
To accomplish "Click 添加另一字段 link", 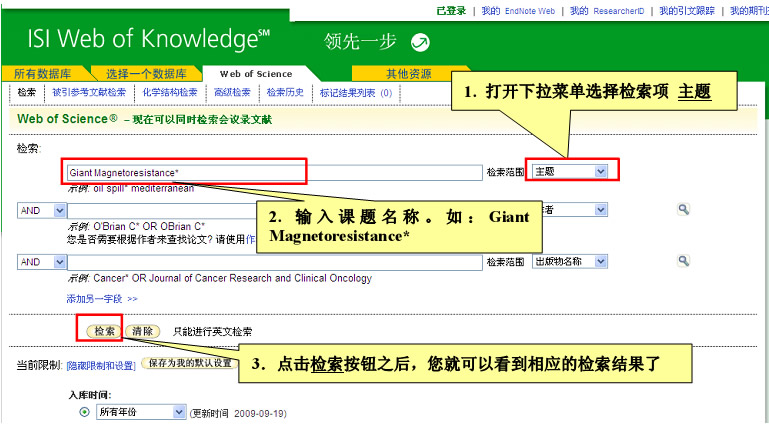I will pos(102,299).
